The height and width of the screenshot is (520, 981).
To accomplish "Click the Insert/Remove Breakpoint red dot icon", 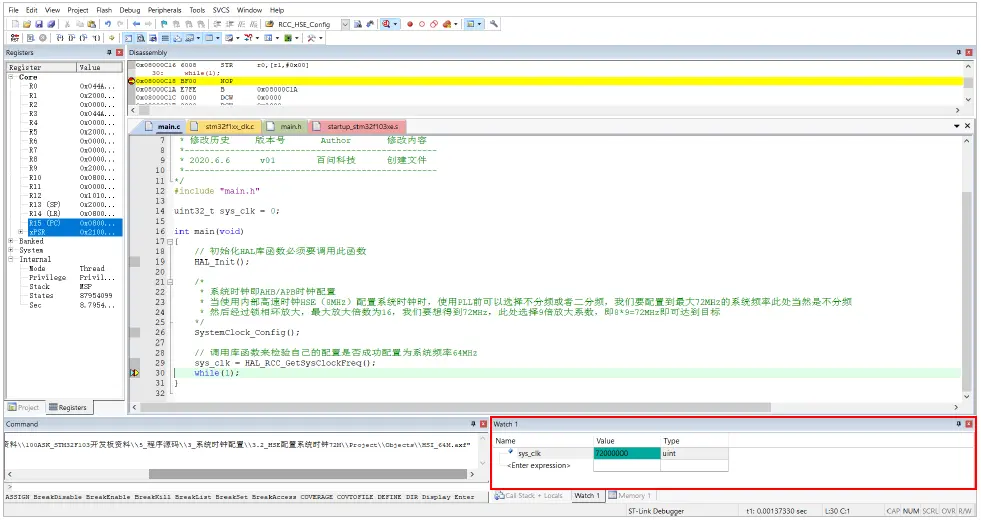I will click(x=410, y=24).
